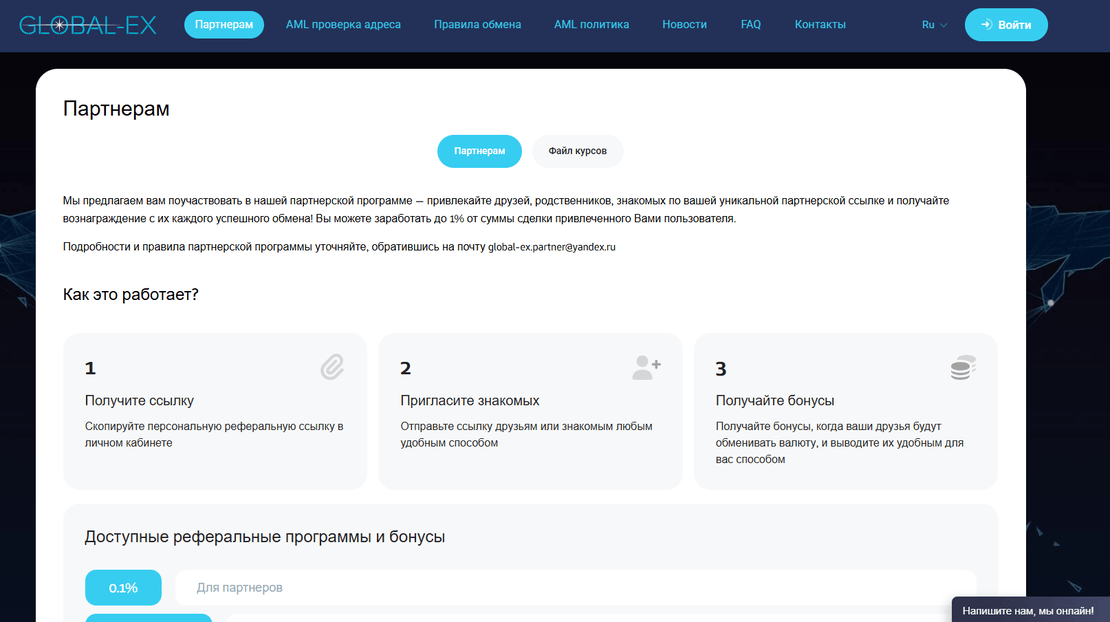Click the Global-EX logo

coord(88,25)
